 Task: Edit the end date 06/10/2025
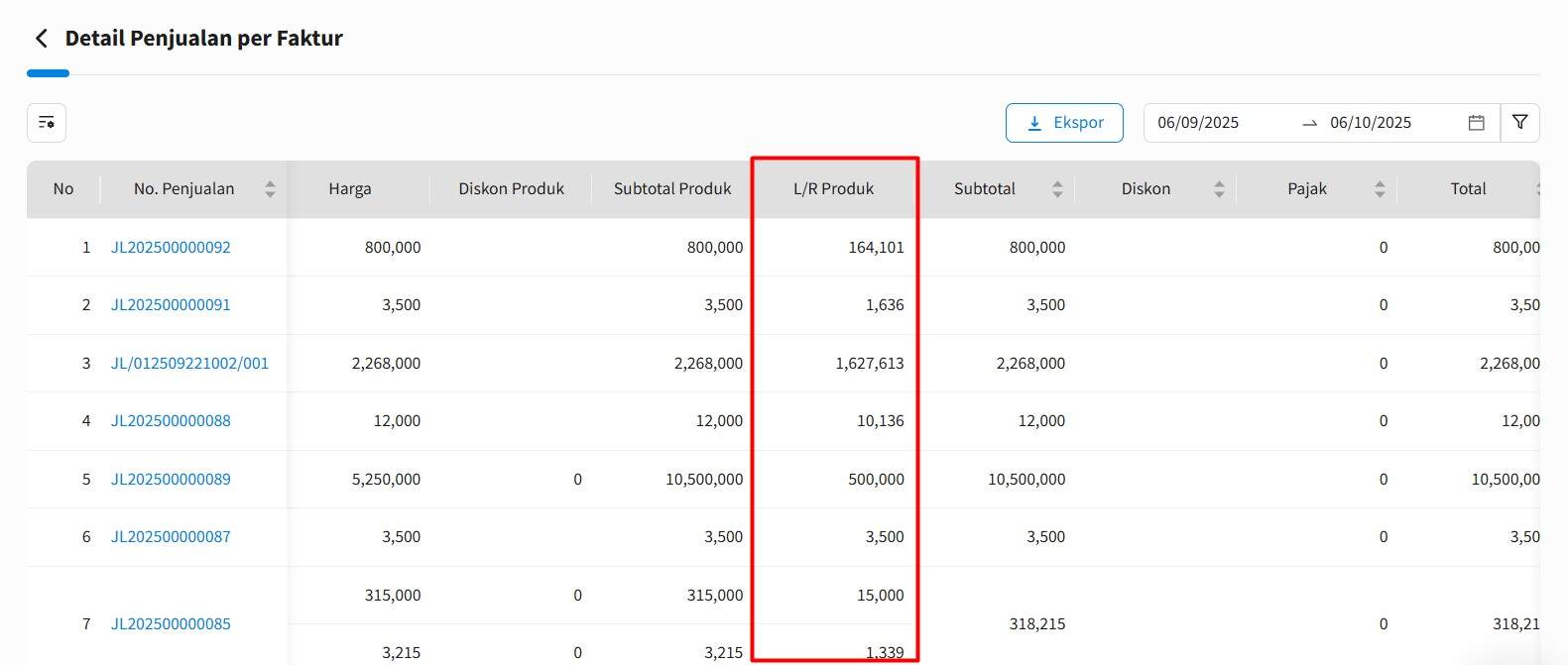coord(1370,123)
